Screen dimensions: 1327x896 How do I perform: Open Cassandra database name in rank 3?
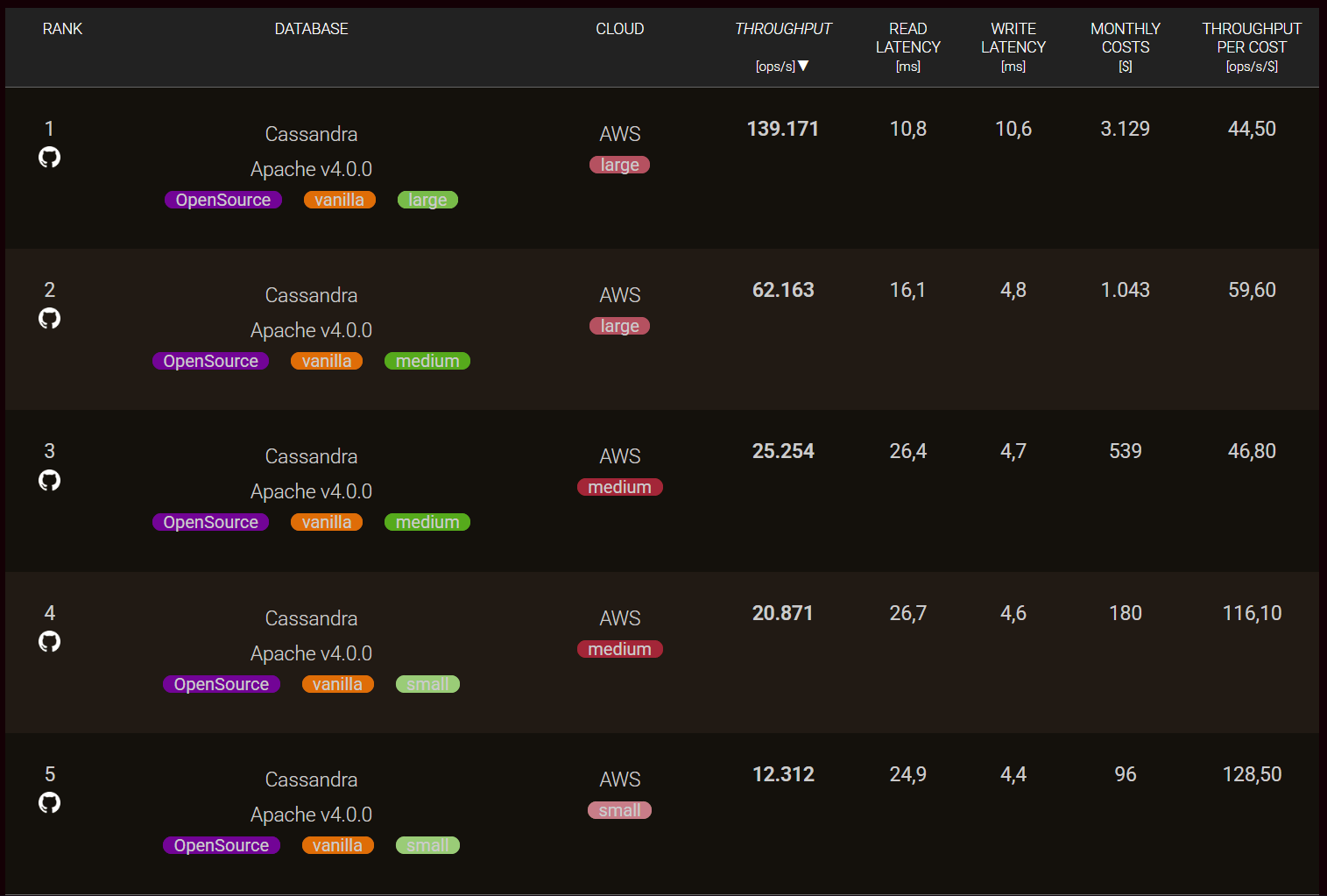(x=311, y=457)
